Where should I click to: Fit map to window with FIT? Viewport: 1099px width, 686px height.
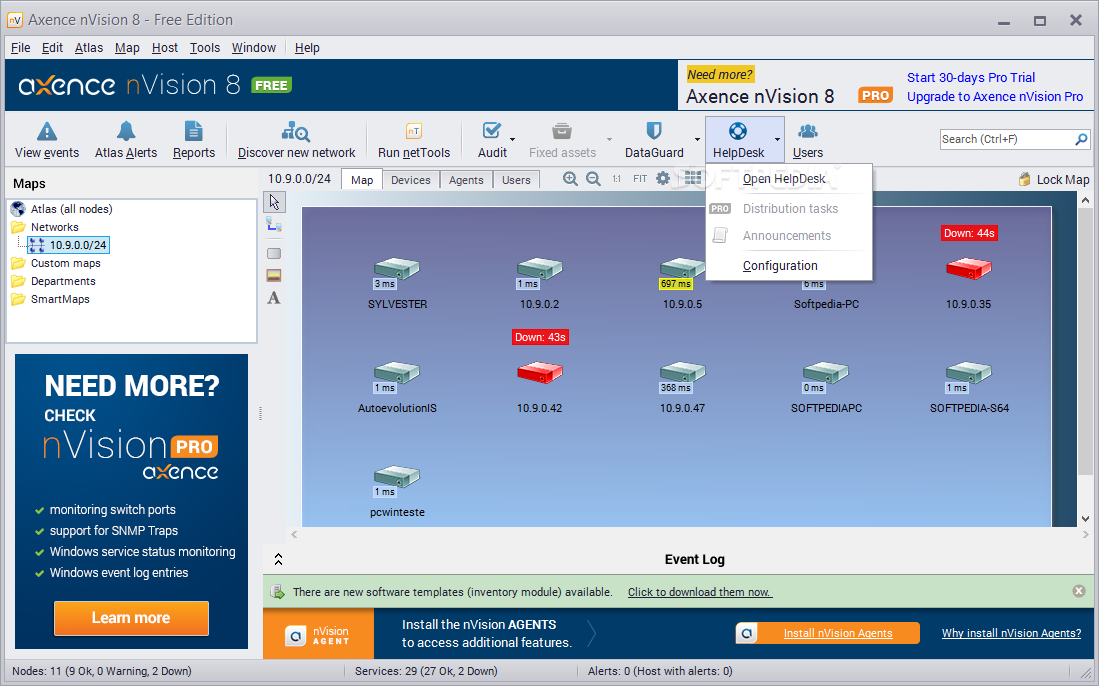[x=640, y=179]
